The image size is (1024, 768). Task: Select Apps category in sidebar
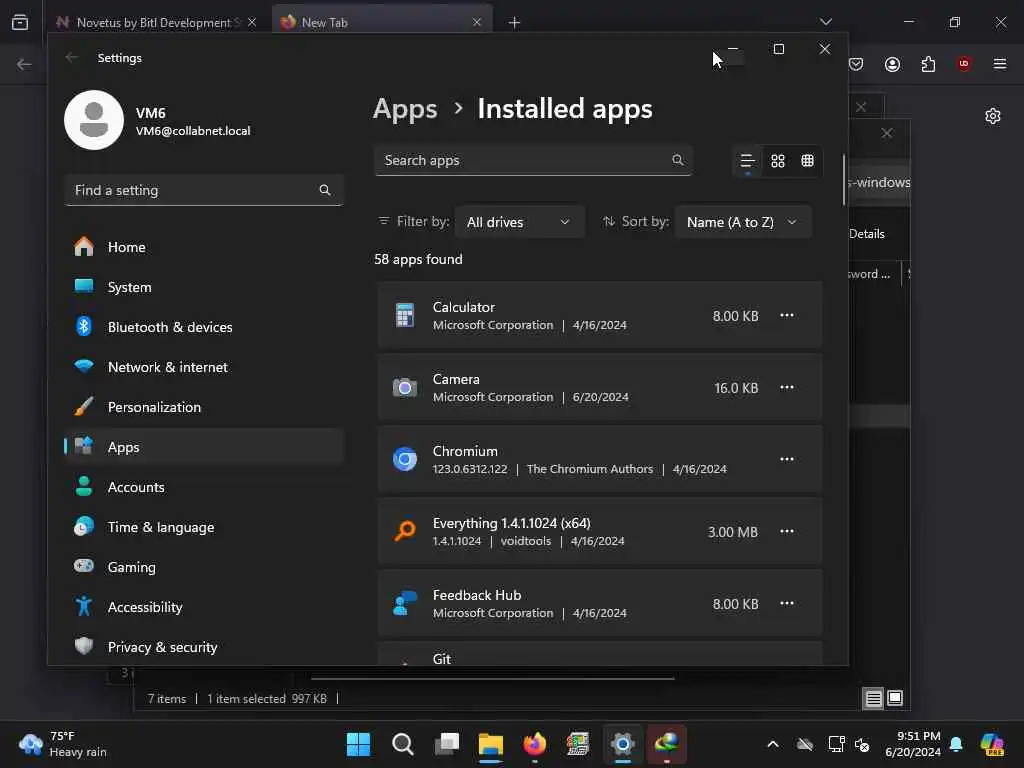[204, 447]
